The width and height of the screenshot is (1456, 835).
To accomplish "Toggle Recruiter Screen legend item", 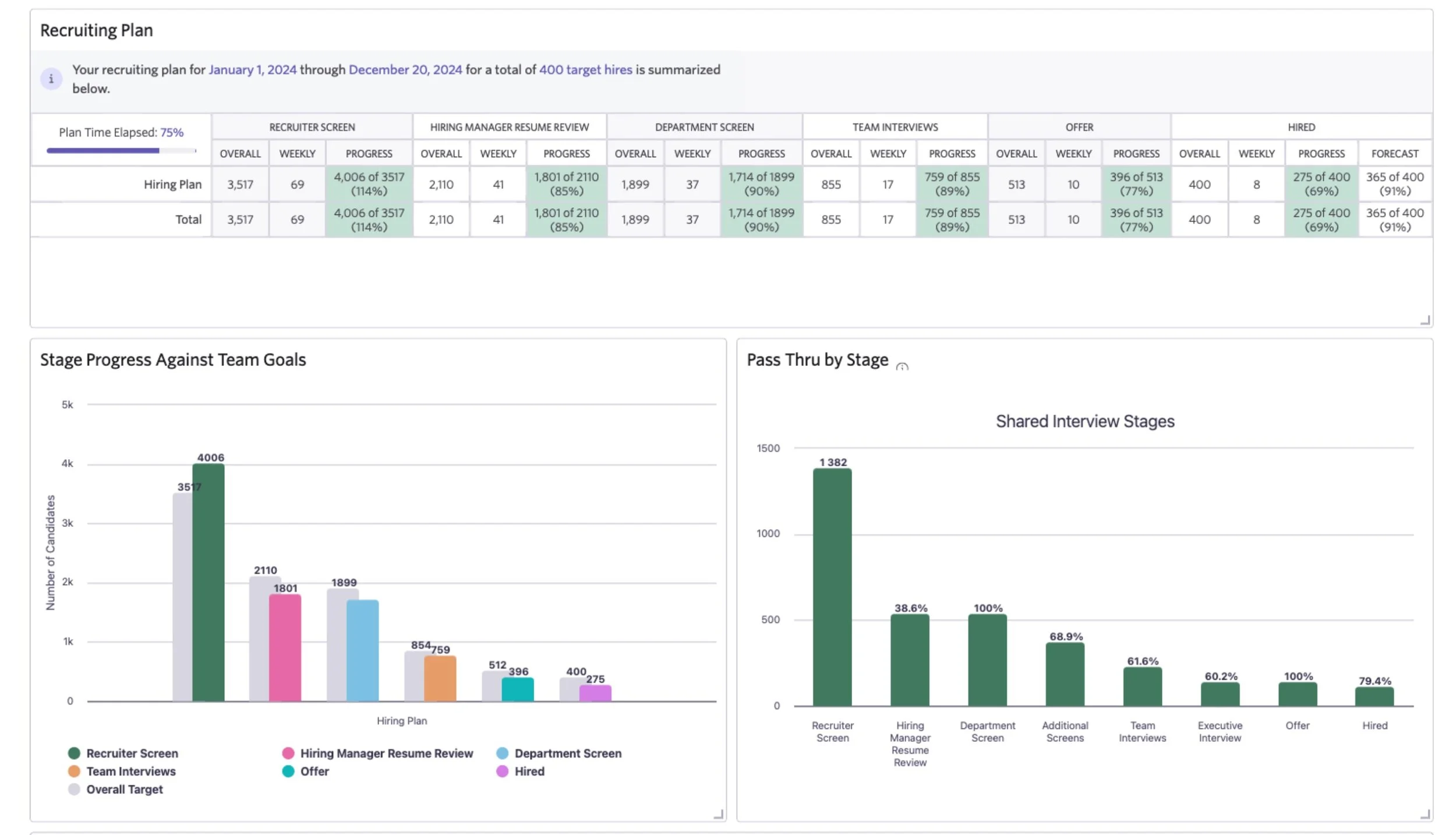I will click(123, 753).
